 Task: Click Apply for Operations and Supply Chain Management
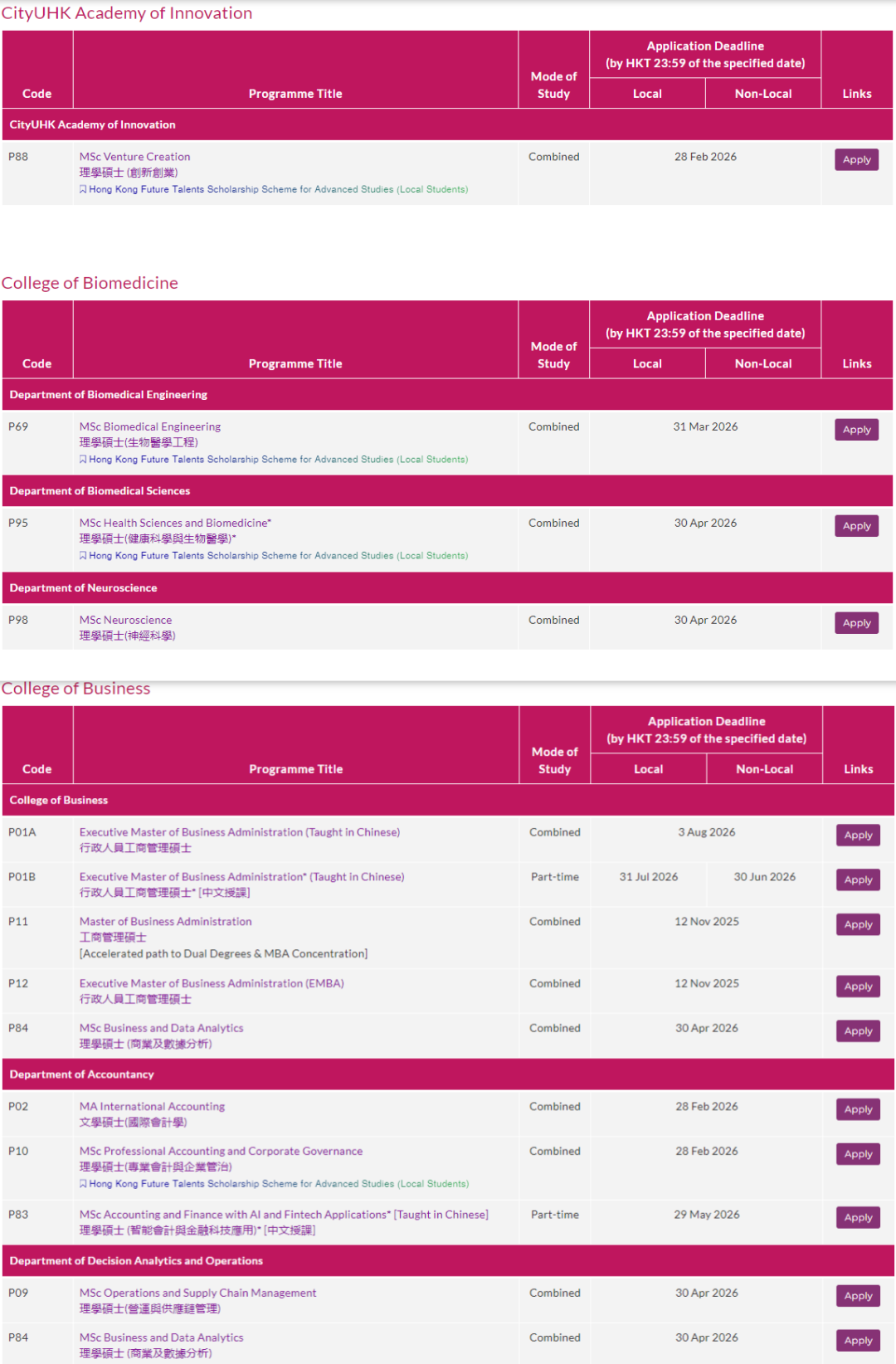click(858, 1296)
